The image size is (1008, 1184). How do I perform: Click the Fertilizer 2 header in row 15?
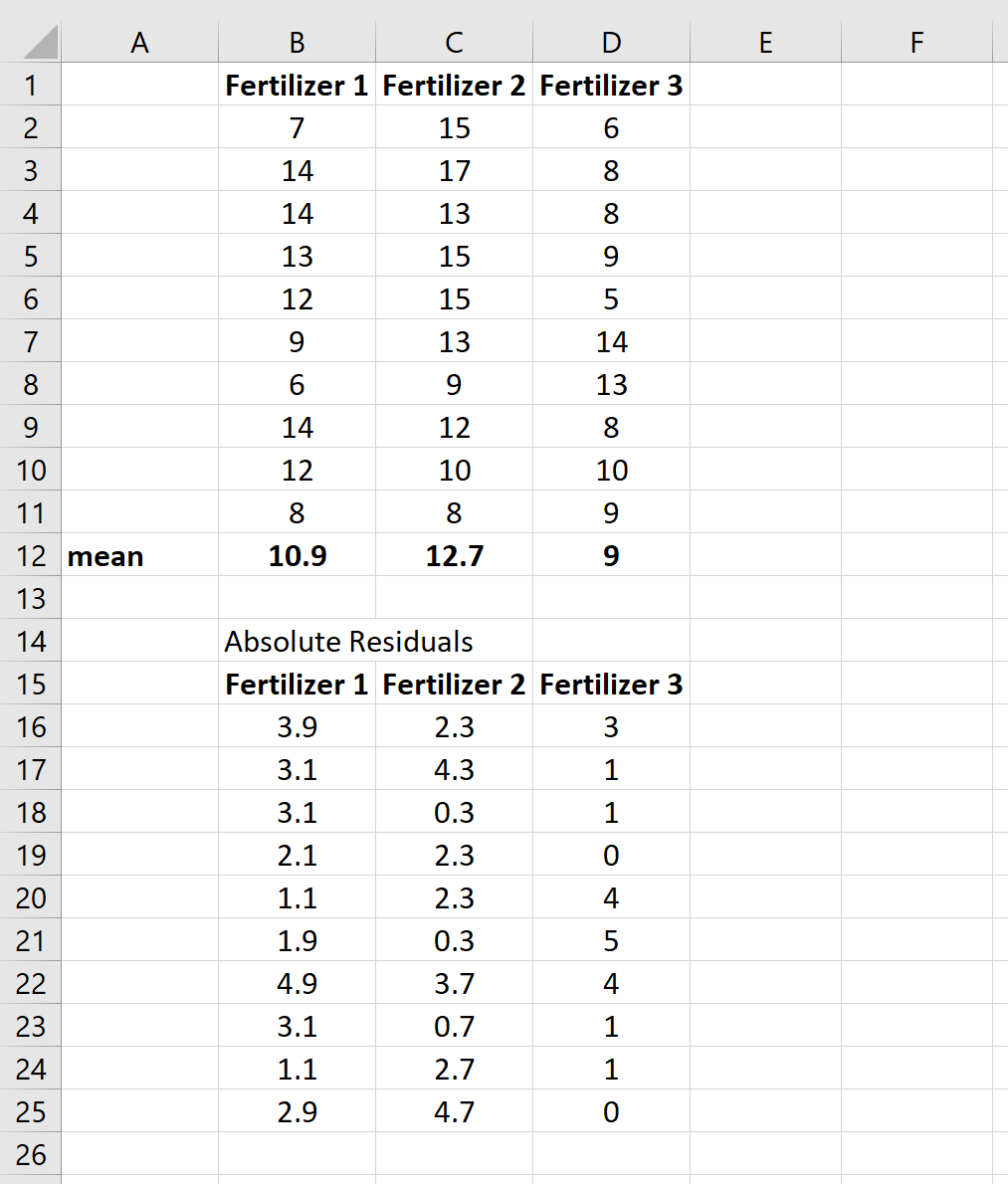click(x=455, y=685)
